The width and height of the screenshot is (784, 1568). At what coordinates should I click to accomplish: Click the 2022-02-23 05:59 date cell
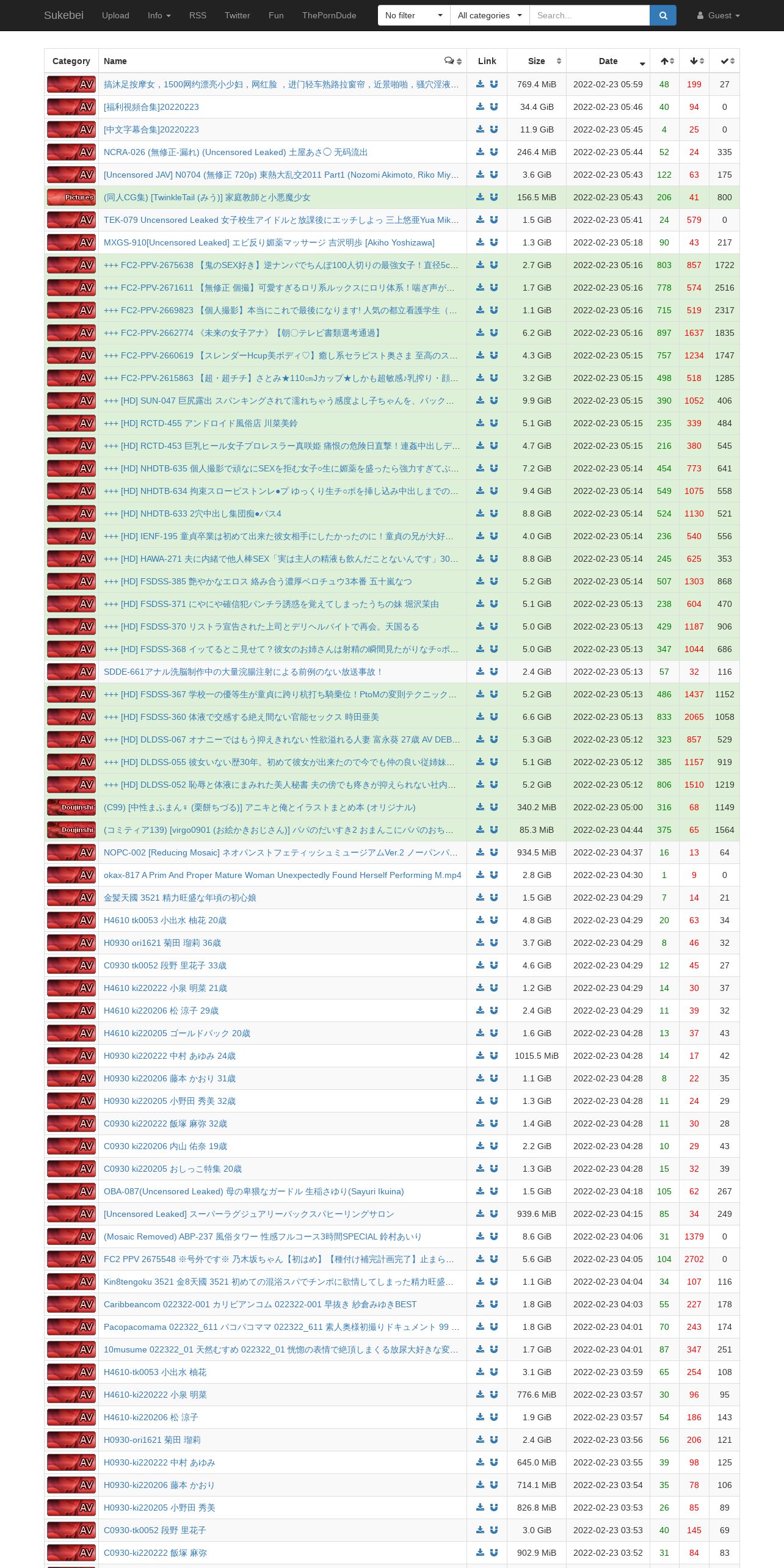(608, 84)
